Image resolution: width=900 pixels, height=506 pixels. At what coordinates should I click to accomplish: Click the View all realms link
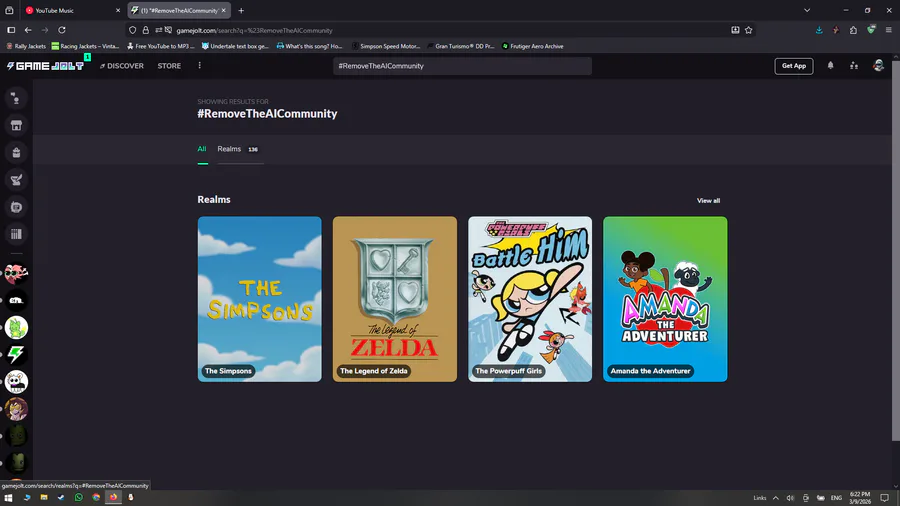708,201
